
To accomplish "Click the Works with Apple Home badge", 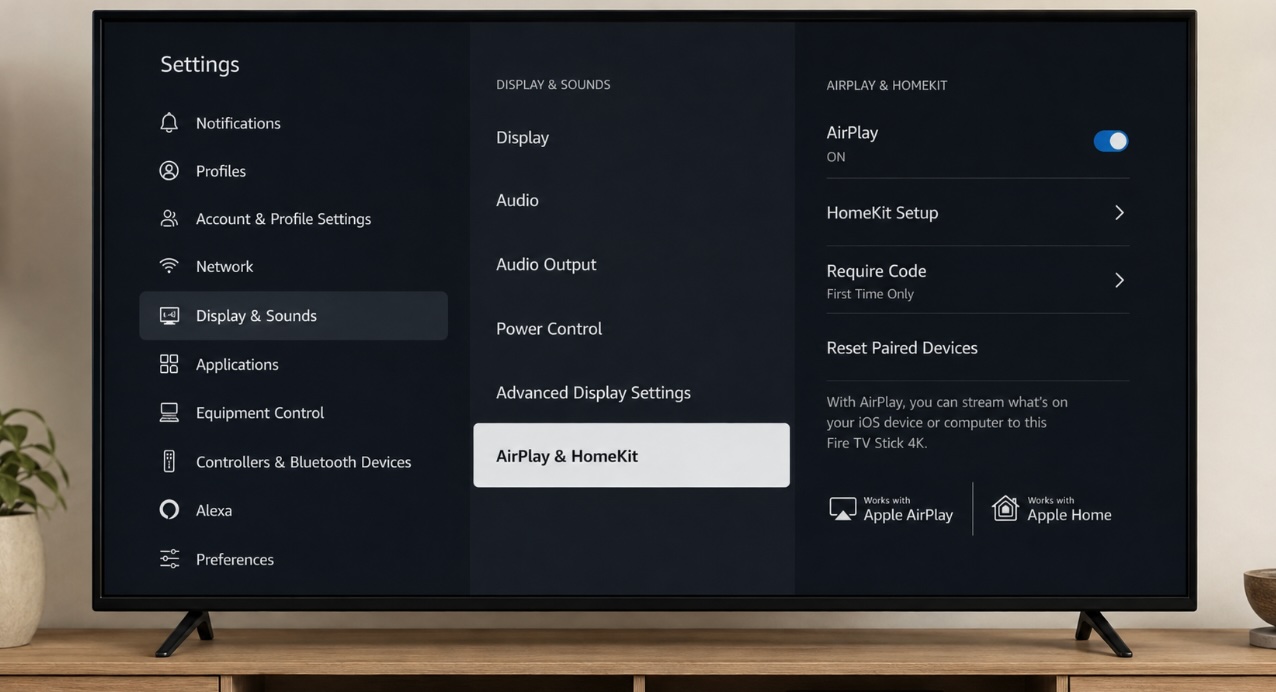I will pos(1051,510).
